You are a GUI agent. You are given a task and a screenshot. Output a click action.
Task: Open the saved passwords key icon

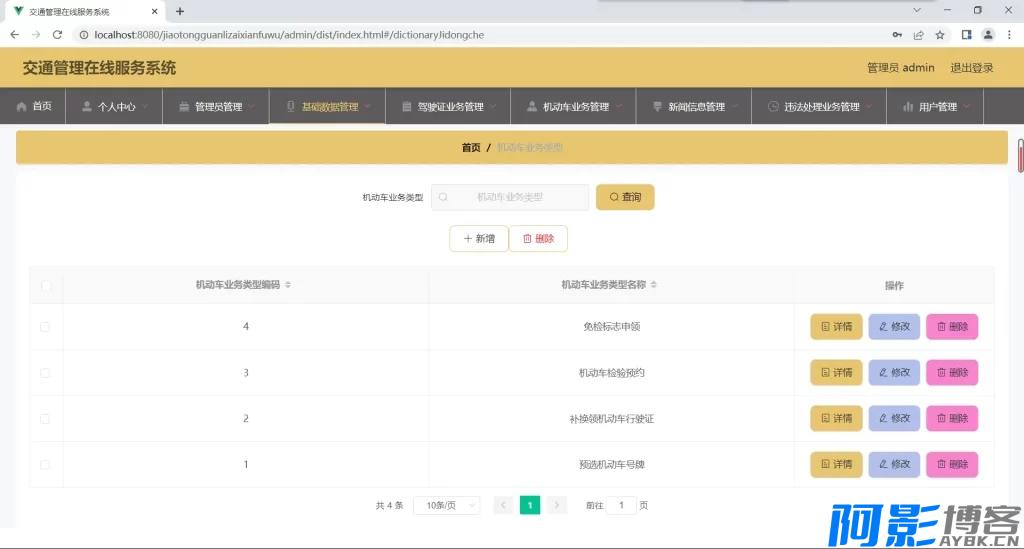(897, 35)
